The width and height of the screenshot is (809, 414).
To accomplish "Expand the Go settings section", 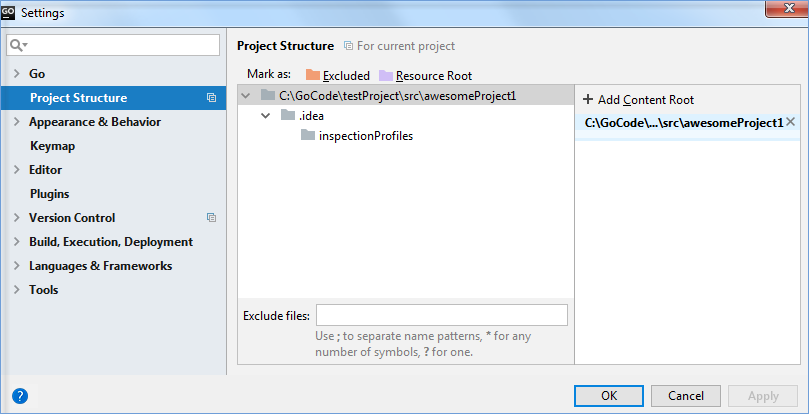I will 17,74.
